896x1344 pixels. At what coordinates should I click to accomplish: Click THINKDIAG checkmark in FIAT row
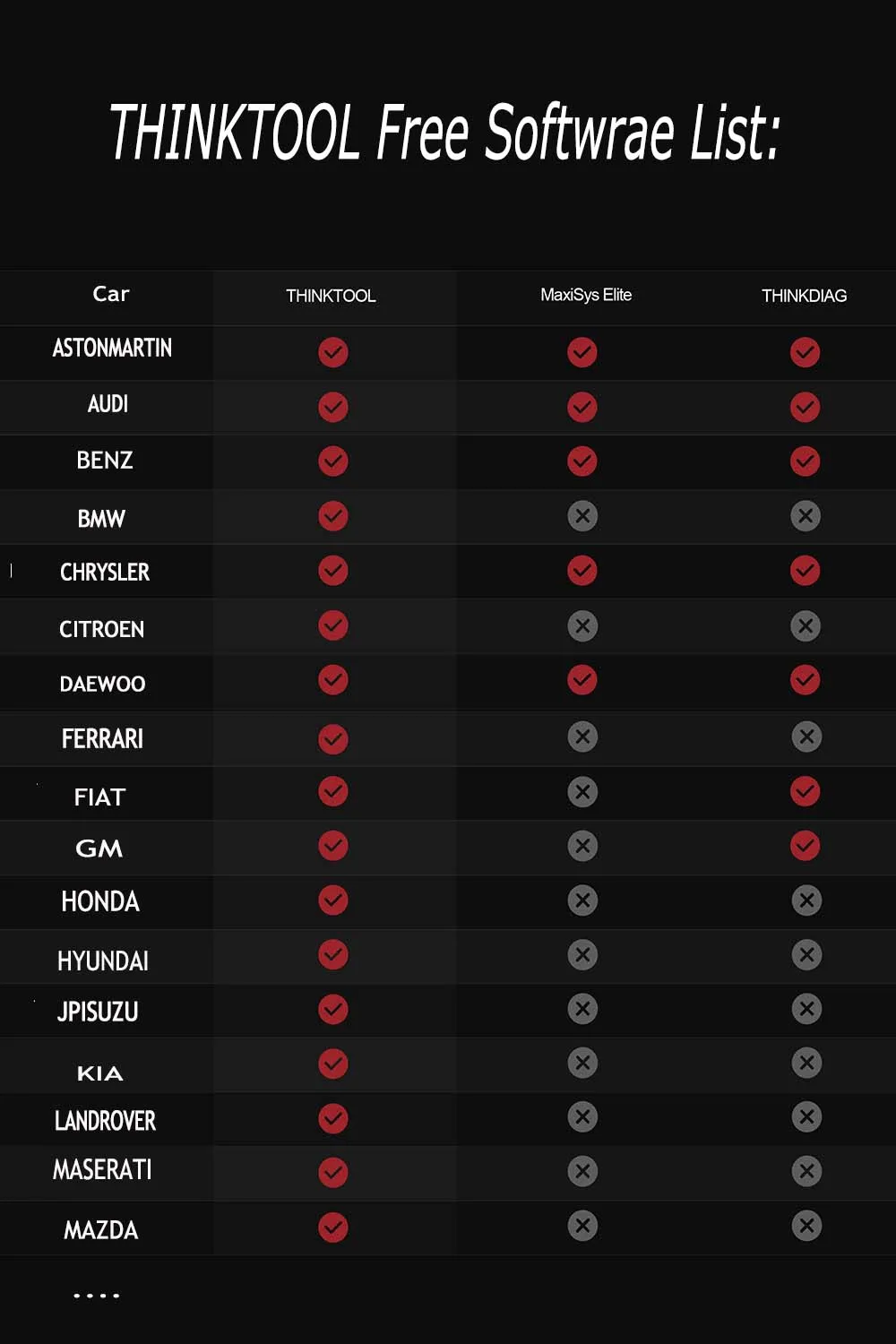(805, 791)
